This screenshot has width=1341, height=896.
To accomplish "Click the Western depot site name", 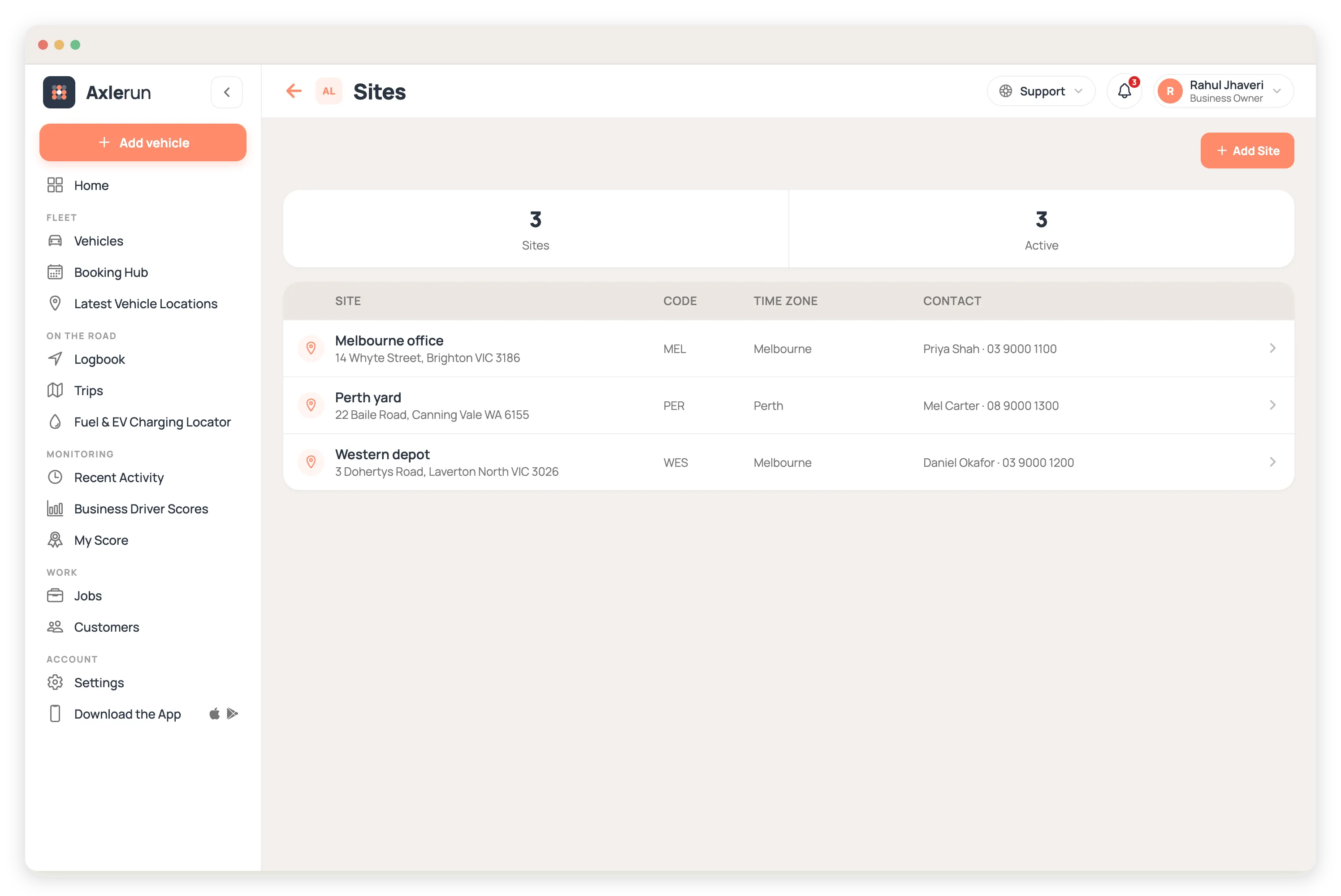I will 382,454.
